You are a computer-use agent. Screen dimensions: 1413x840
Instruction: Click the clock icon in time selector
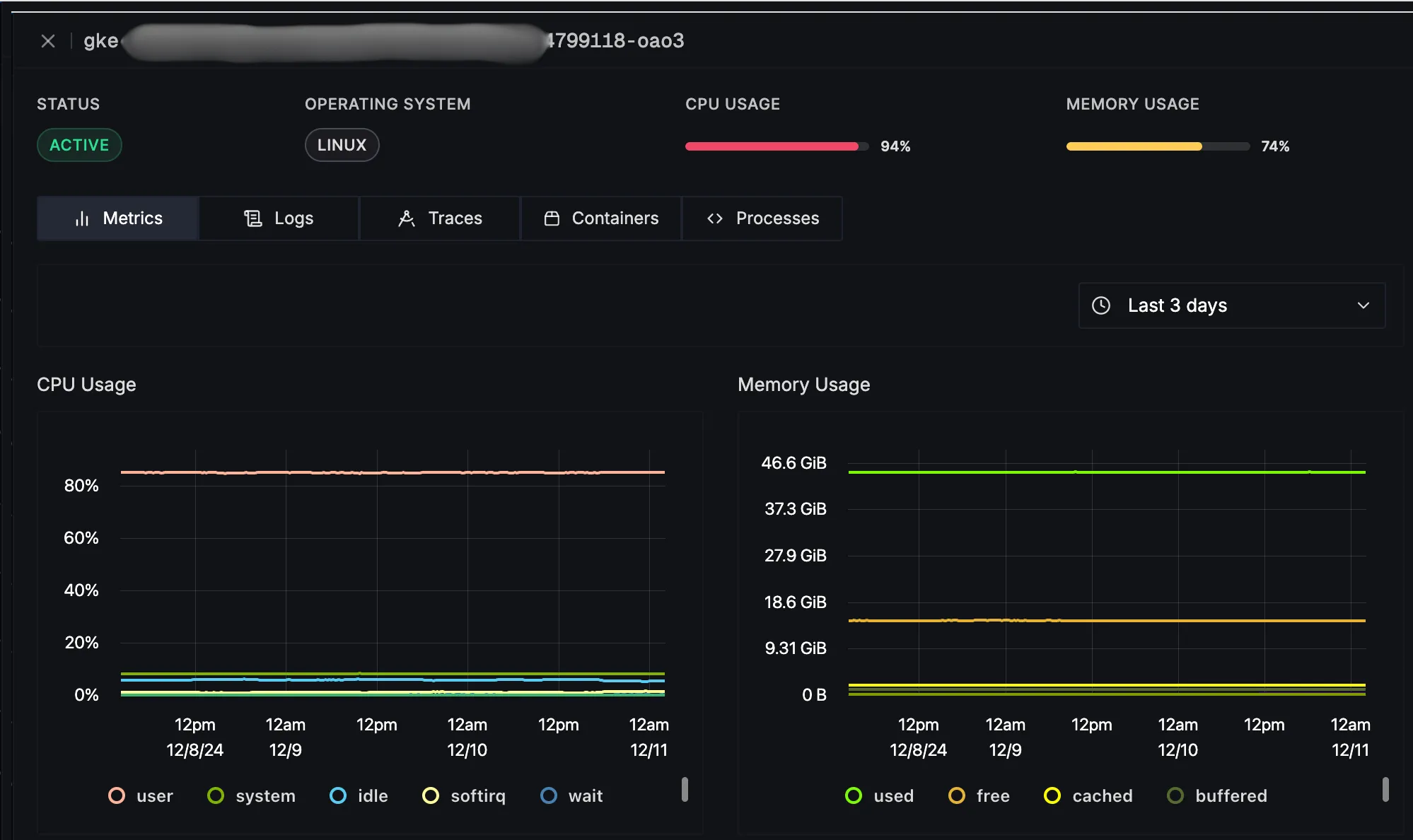pos(1101,305)
